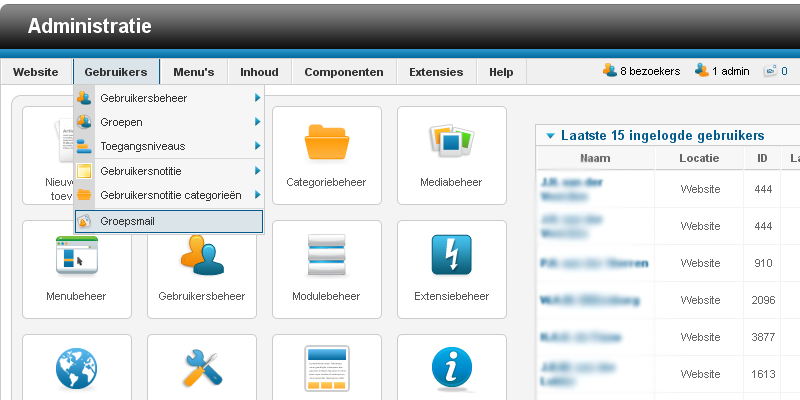Select Toegangsniveaus menu entry
Image resolution: width=800 pixels, height=400 pixels.
[x=169, y=146]
